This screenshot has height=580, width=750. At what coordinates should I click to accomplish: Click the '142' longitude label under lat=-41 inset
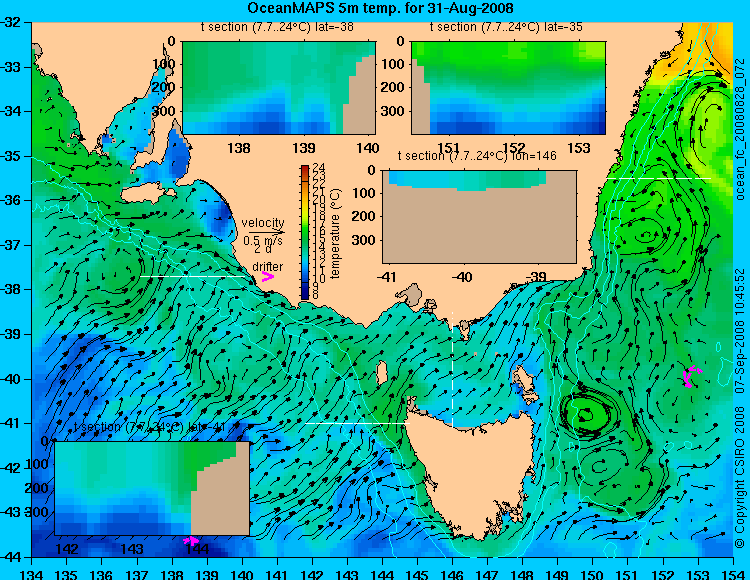[x=67, y=549]
